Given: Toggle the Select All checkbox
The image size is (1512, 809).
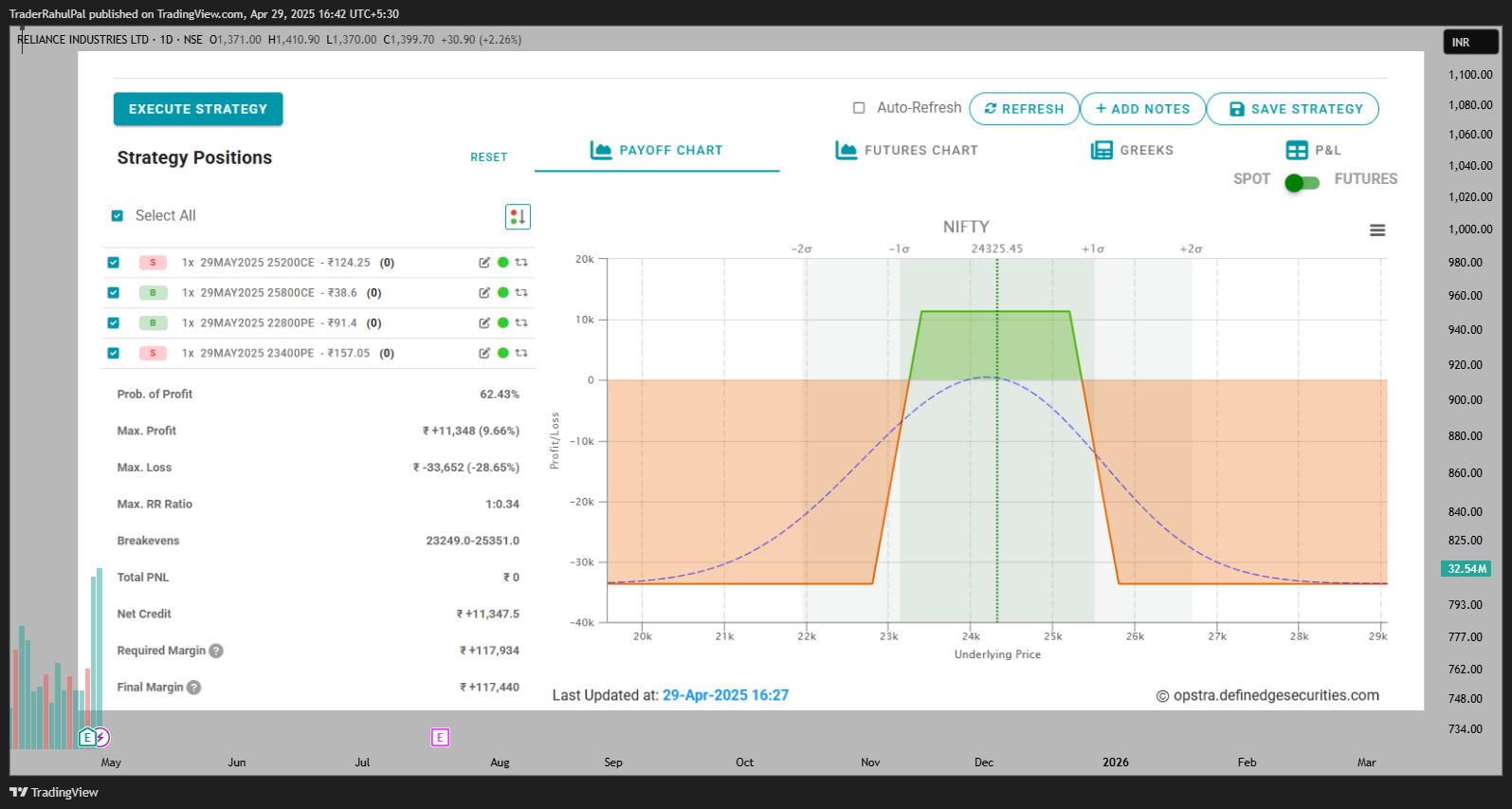Looking at the screenshot, I should click(x=118, y=216).
